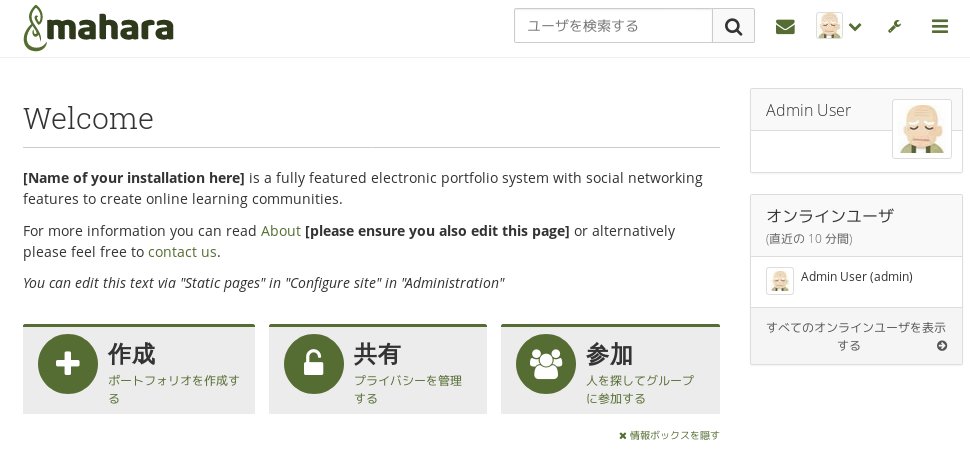
Task: Show all online users arrow link
Action: (x=856, y=336)
